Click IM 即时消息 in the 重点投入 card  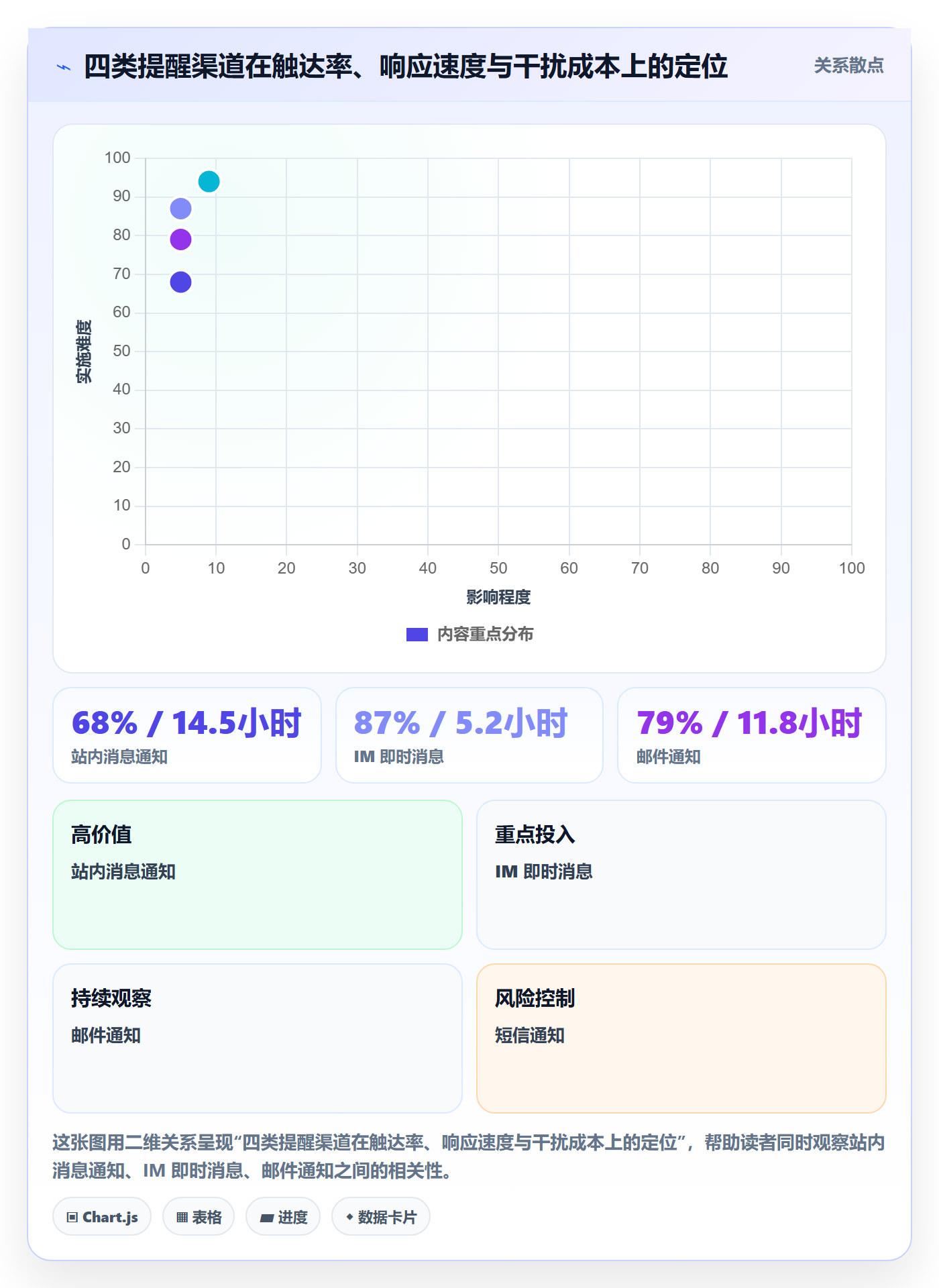click(544, 871)
